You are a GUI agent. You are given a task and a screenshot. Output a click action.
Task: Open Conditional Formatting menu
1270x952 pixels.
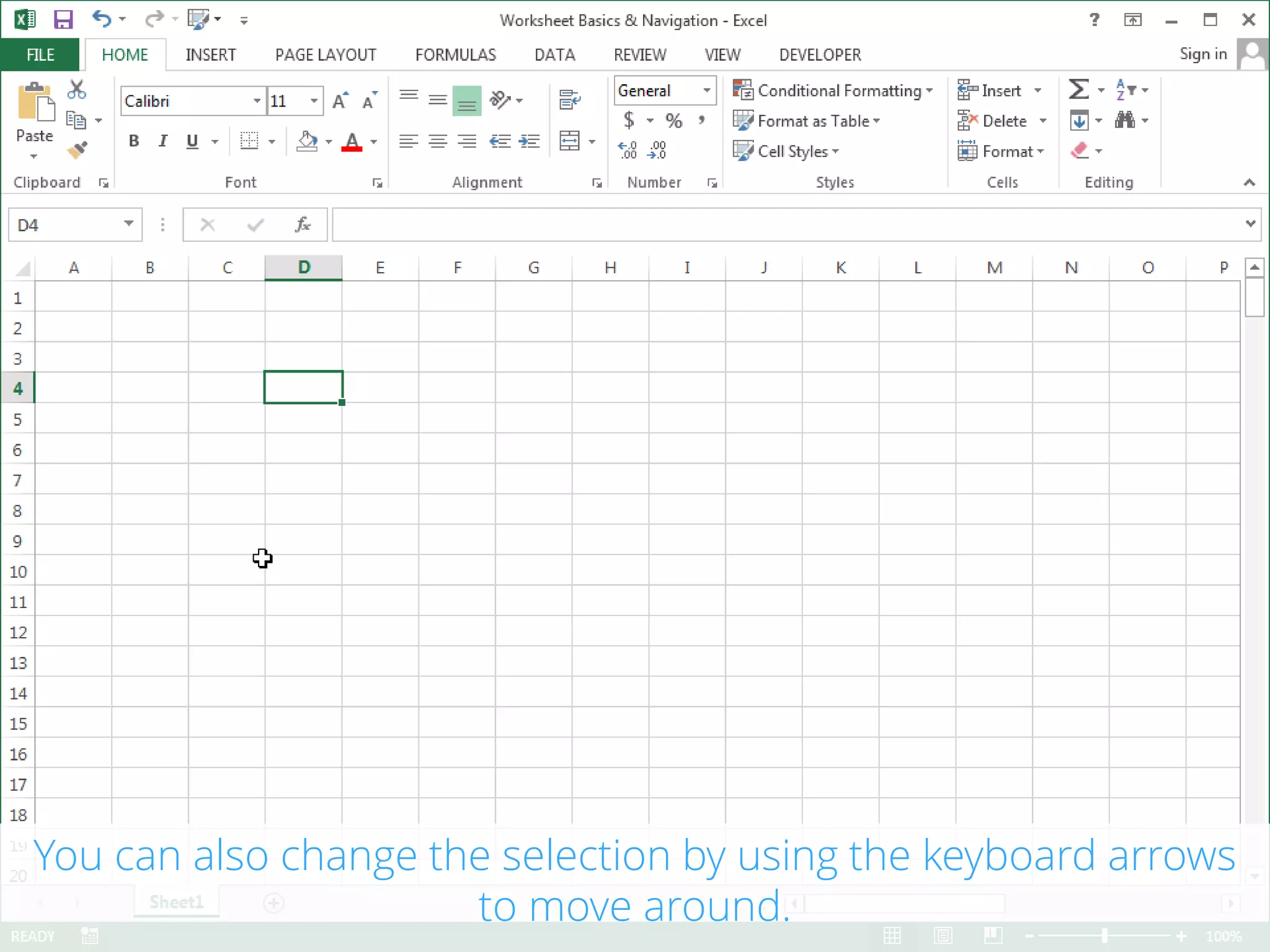pyautogui.click(x=832, y=90)
